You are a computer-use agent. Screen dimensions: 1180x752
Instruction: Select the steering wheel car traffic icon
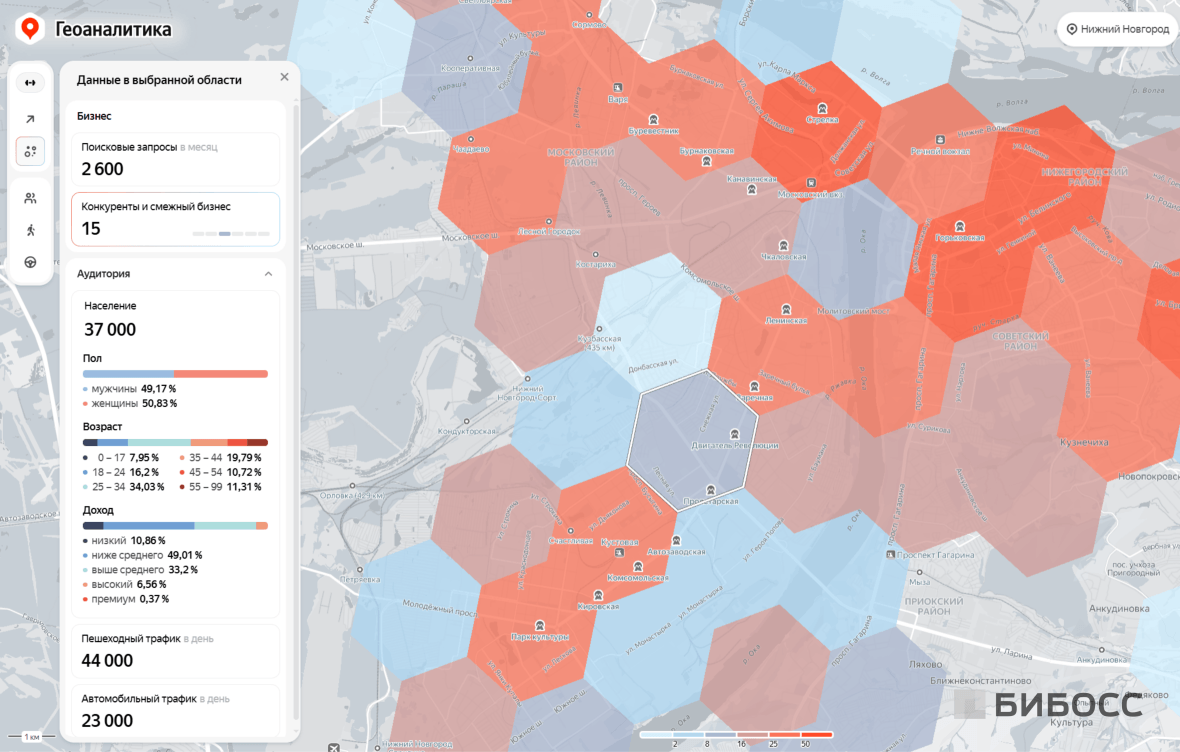click(30, 262)
